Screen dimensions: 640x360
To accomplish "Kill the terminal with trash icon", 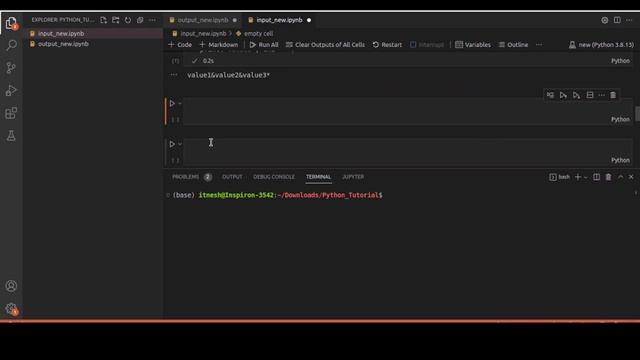I will point(608,177).
